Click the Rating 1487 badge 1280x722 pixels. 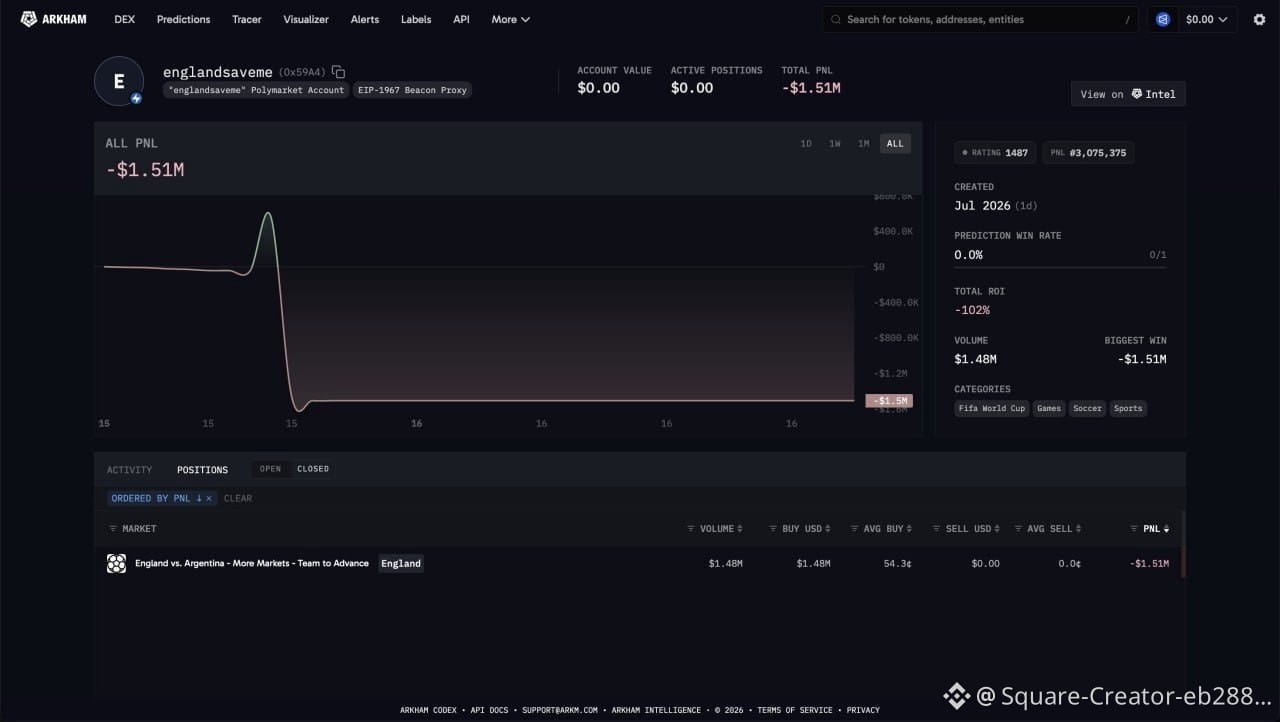click(x=994, y=153)
